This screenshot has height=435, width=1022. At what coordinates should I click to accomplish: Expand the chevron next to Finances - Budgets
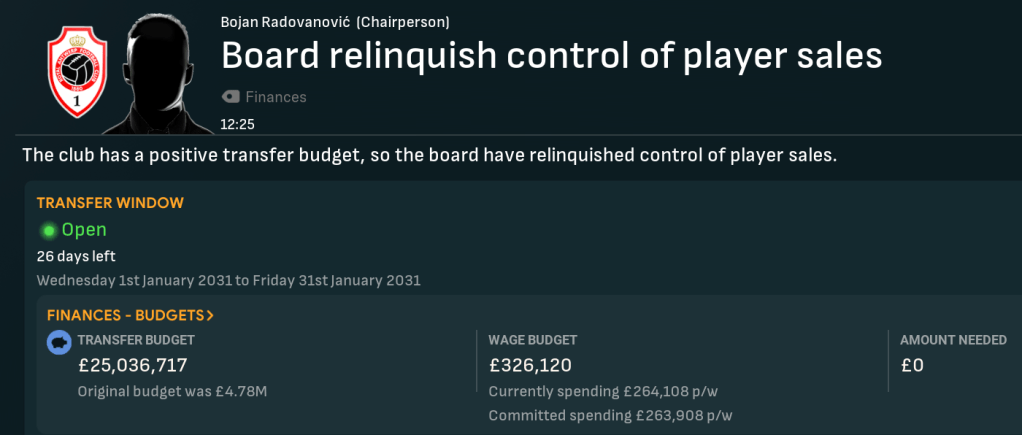tap(210, 315)
